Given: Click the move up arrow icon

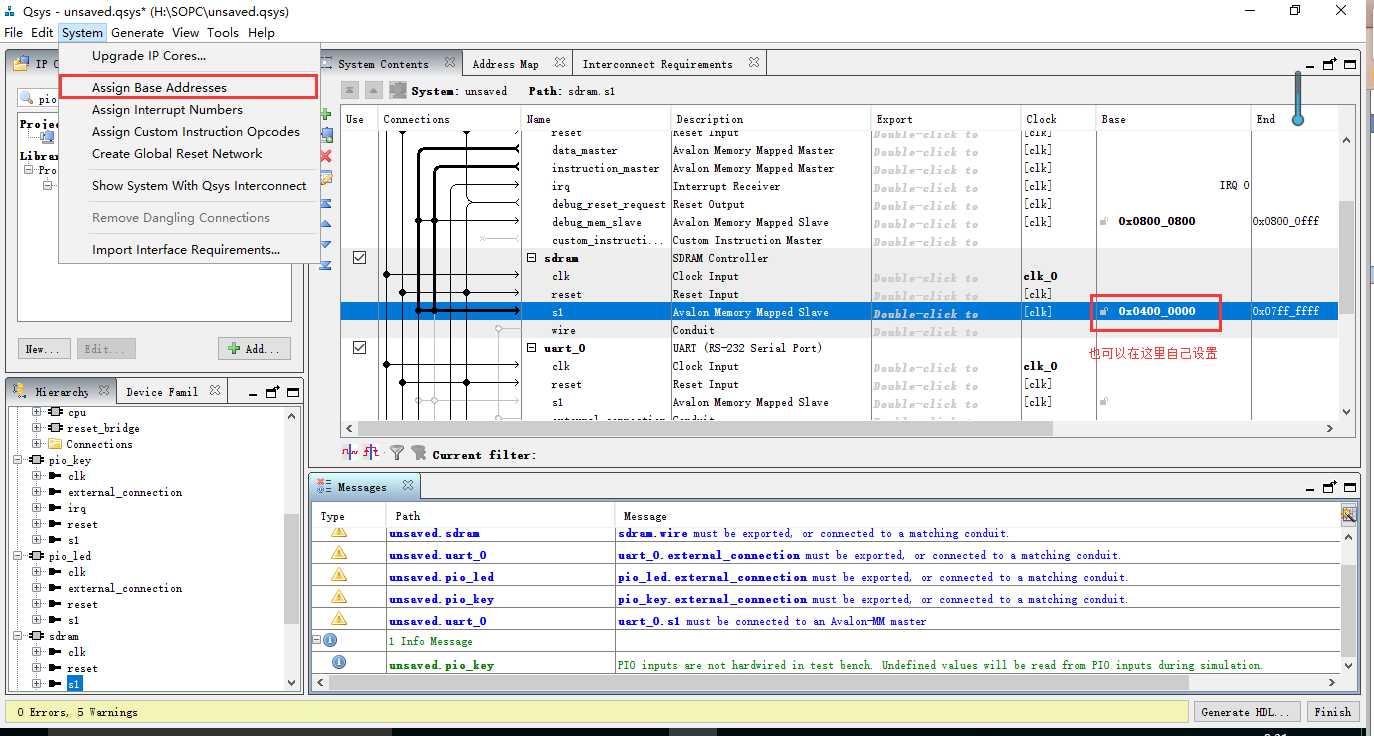Looking at the screenshot, I should point(325,224).
